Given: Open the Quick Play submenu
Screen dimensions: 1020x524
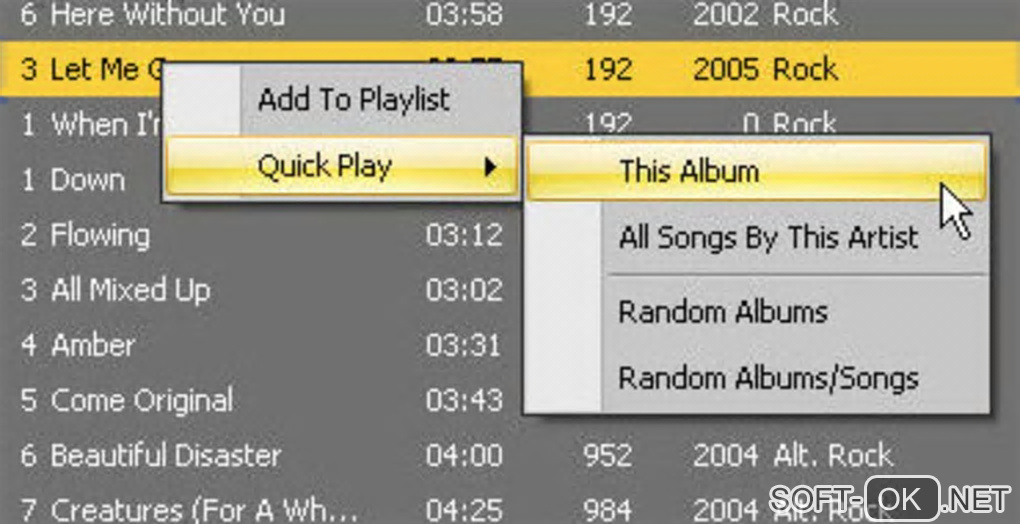Looking at the screenshot, I should (342, 166).
